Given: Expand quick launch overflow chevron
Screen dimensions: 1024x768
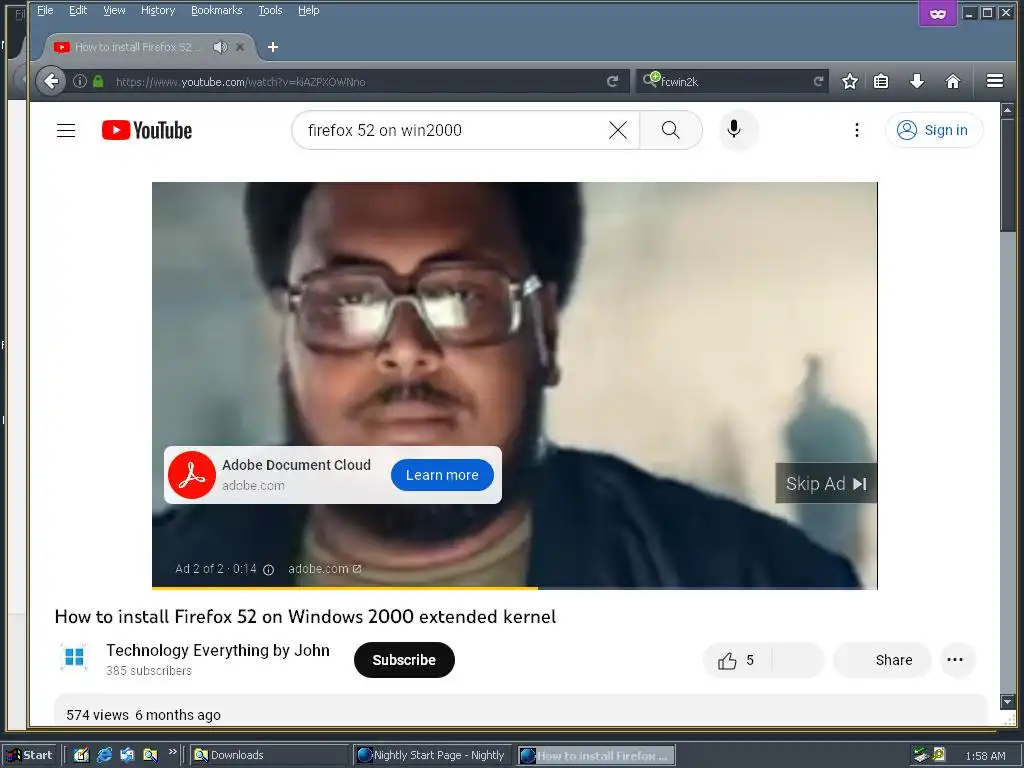Looking at the screenshot, I should tap(172, 752).
